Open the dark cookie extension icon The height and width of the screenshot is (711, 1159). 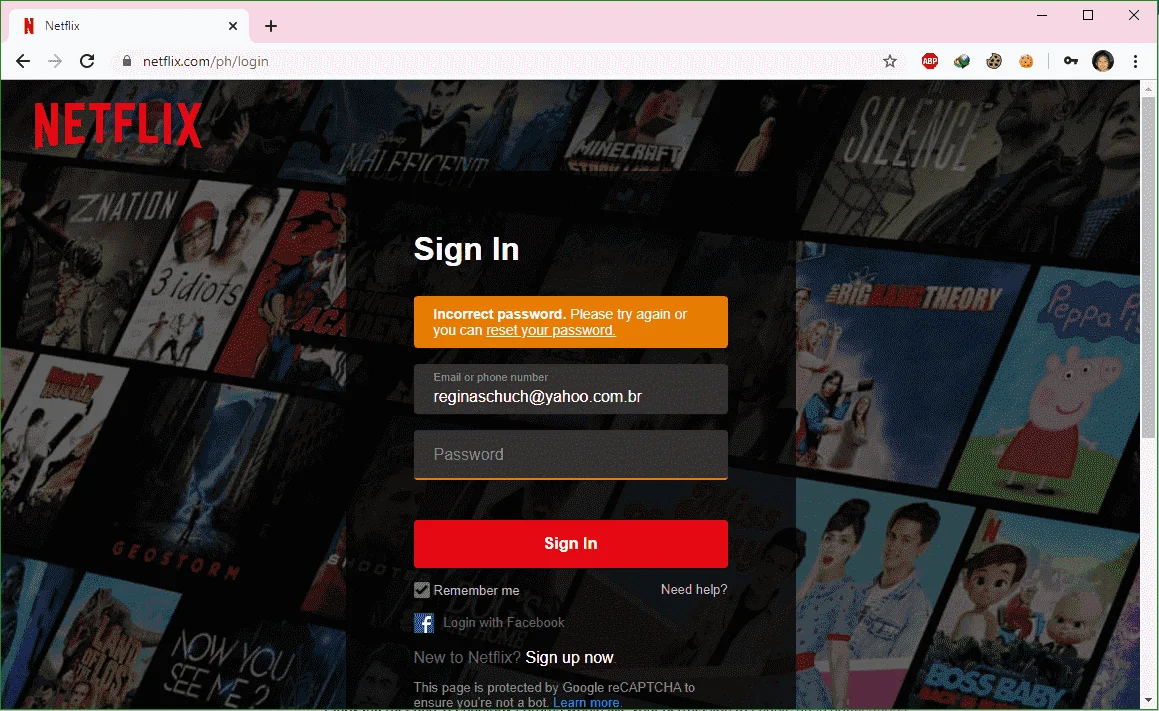click(x=994, y=61)
